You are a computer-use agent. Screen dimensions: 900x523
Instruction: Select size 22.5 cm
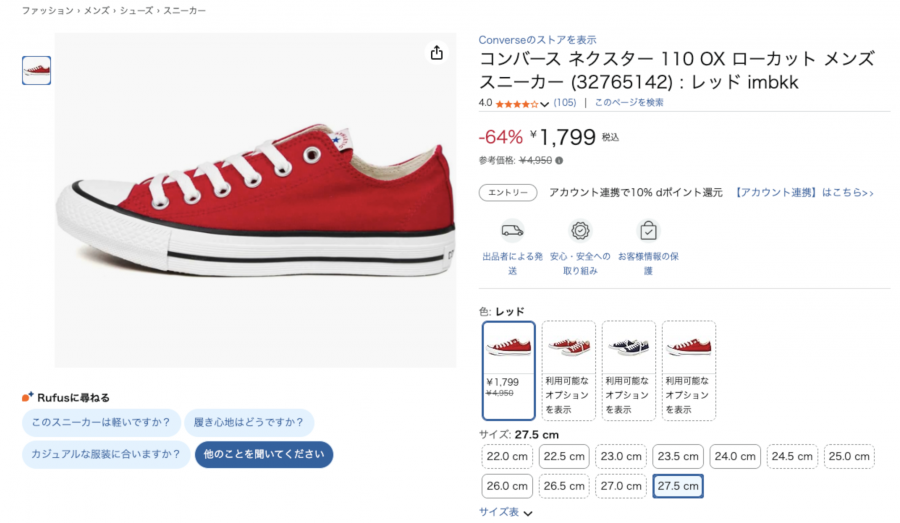564,456
